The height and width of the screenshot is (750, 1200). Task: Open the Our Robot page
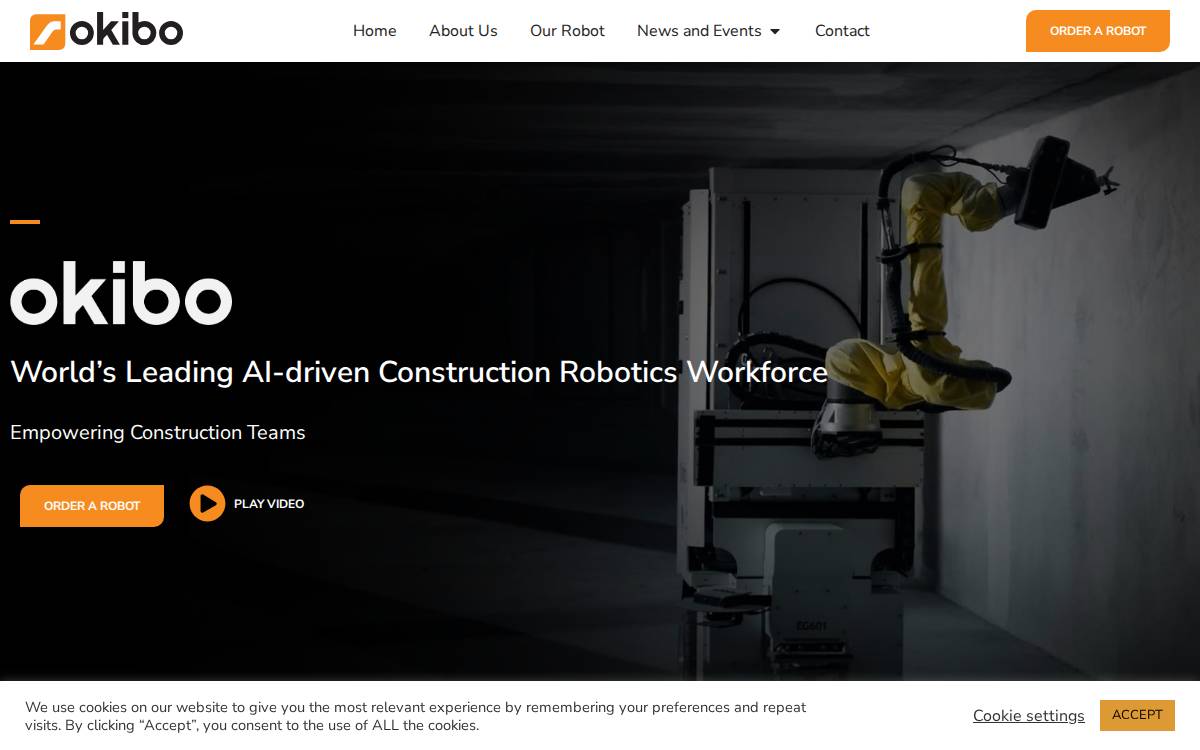click(567, 31)
